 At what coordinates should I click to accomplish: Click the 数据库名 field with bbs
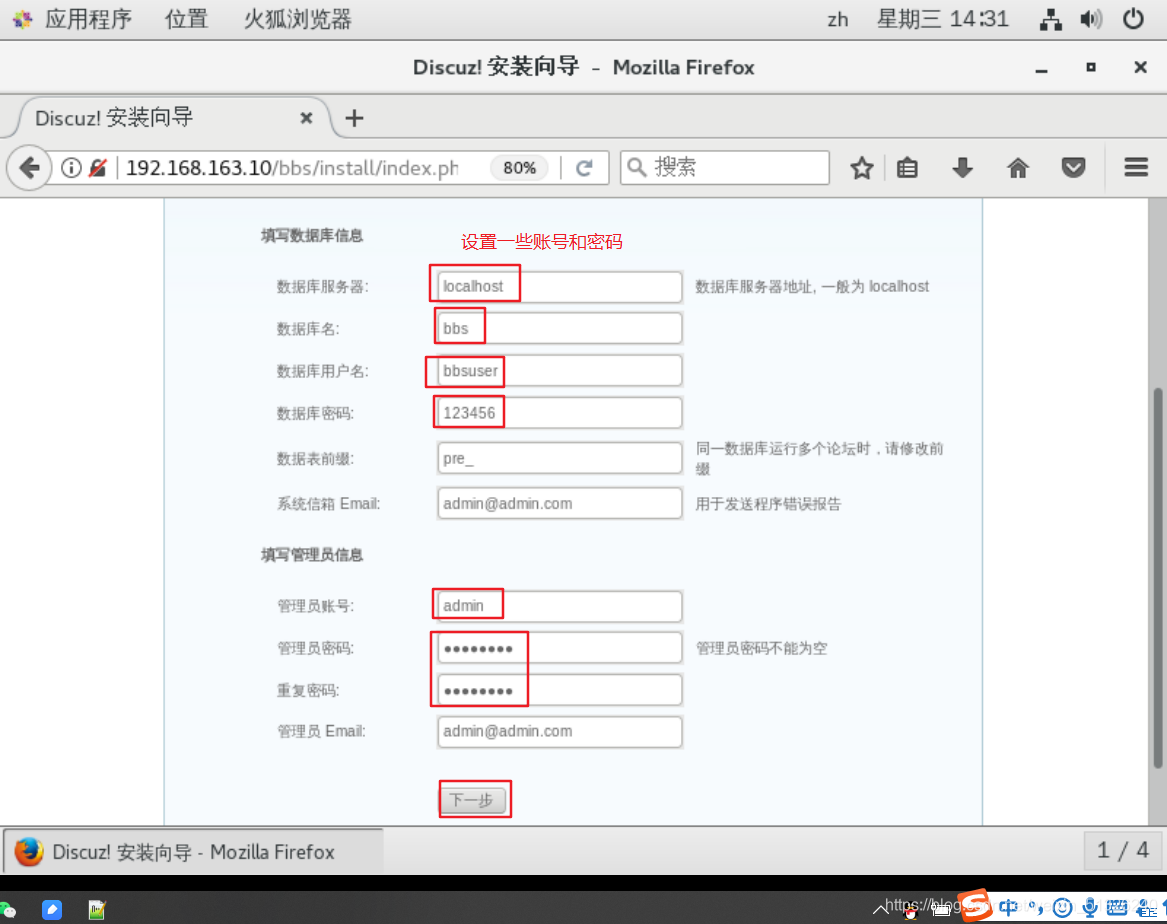[559, 328]
